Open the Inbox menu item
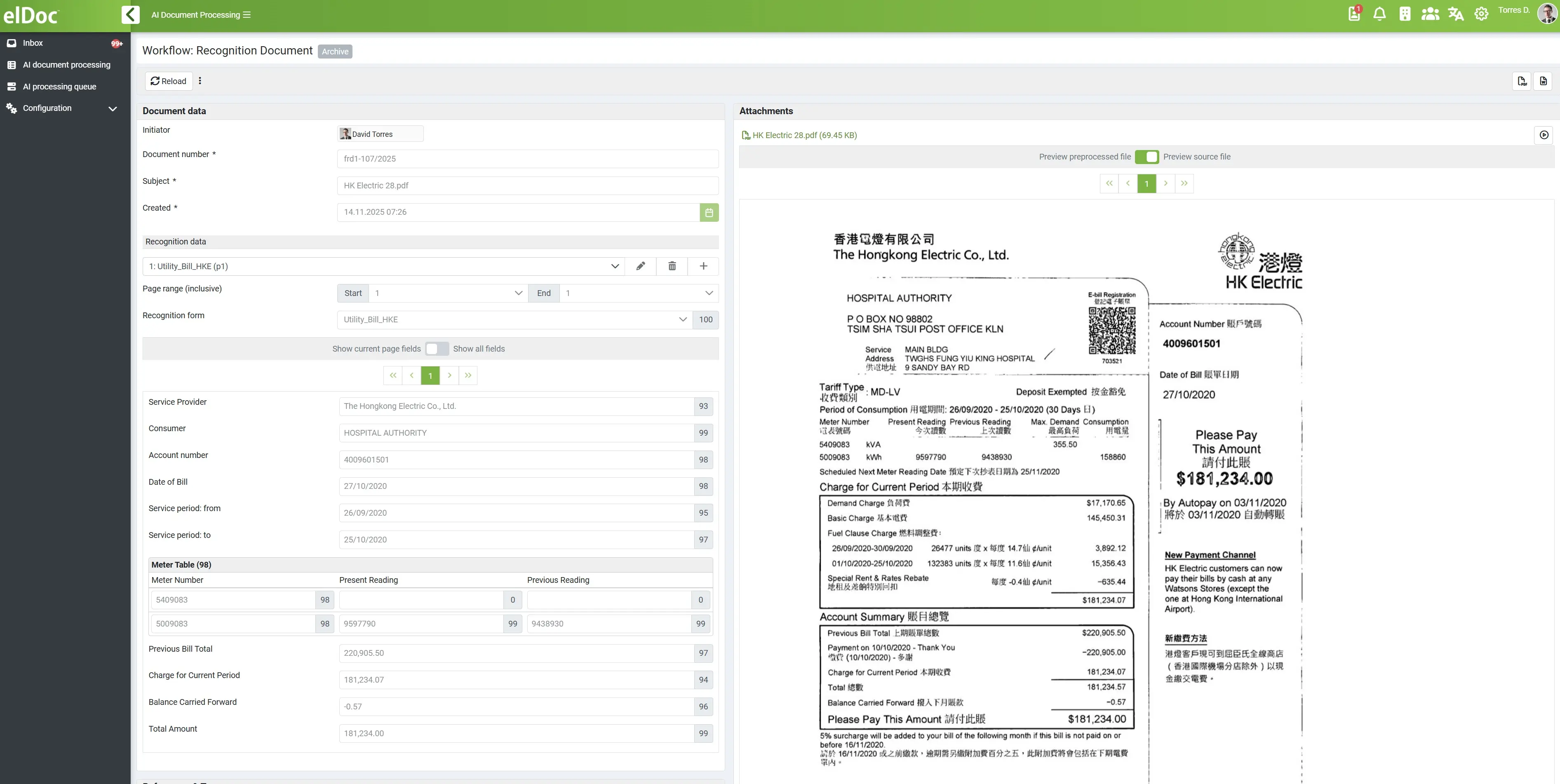The width and height of the screenshot is (1560, 784). coord(33,43)
